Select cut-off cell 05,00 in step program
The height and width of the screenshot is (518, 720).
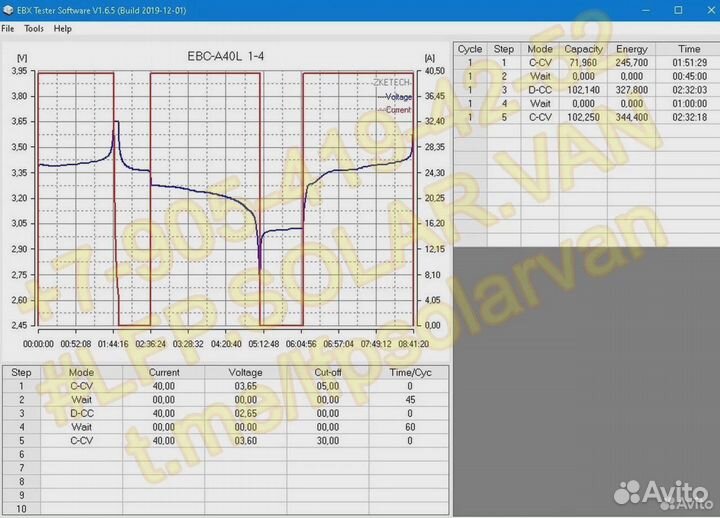point(327,386)
